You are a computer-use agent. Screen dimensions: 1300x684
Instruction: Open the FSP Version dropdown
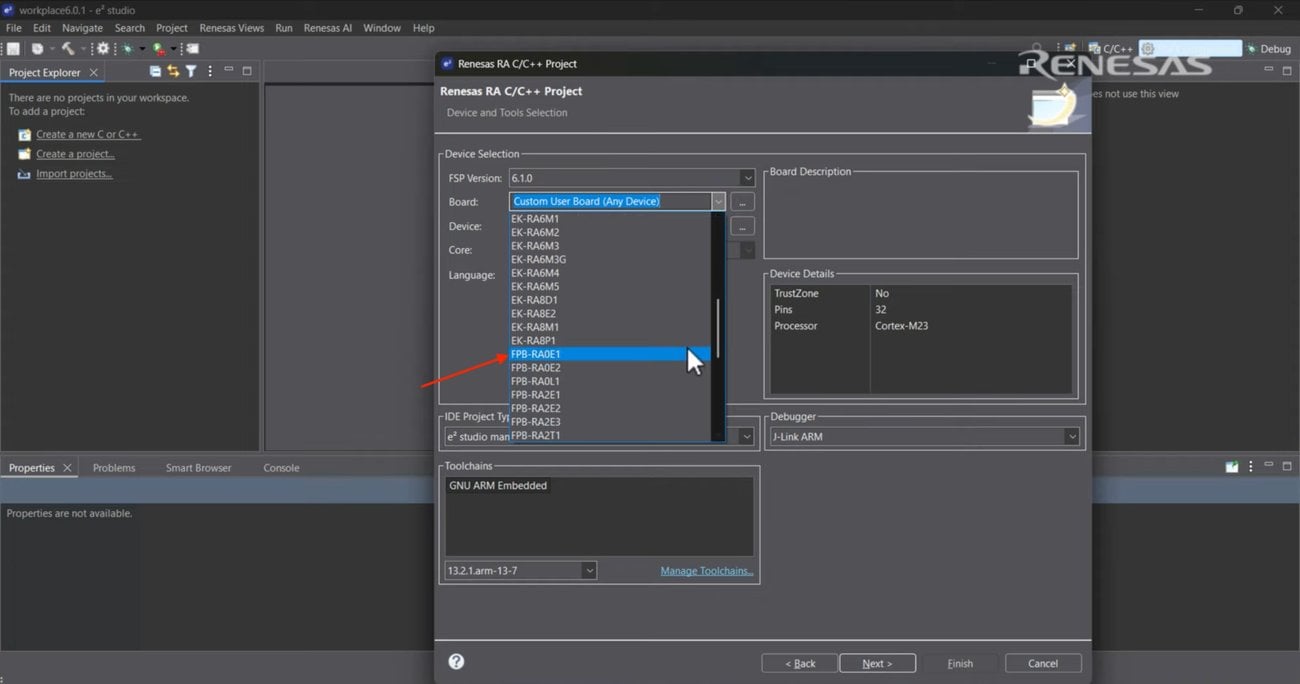pos(747,178)
